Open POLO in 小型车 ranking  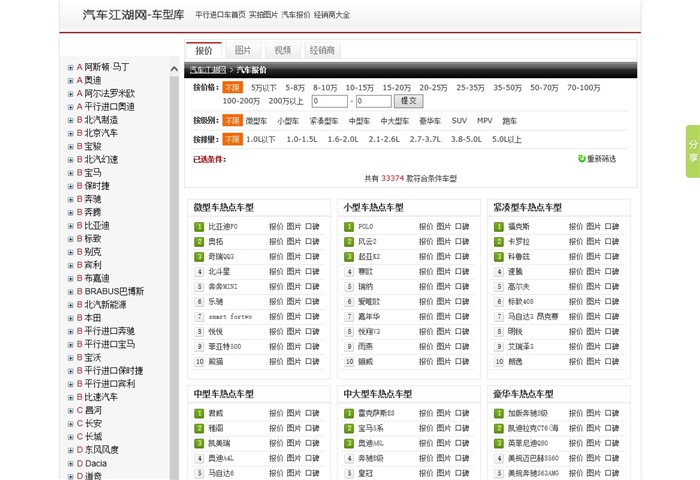pos(366,227)
